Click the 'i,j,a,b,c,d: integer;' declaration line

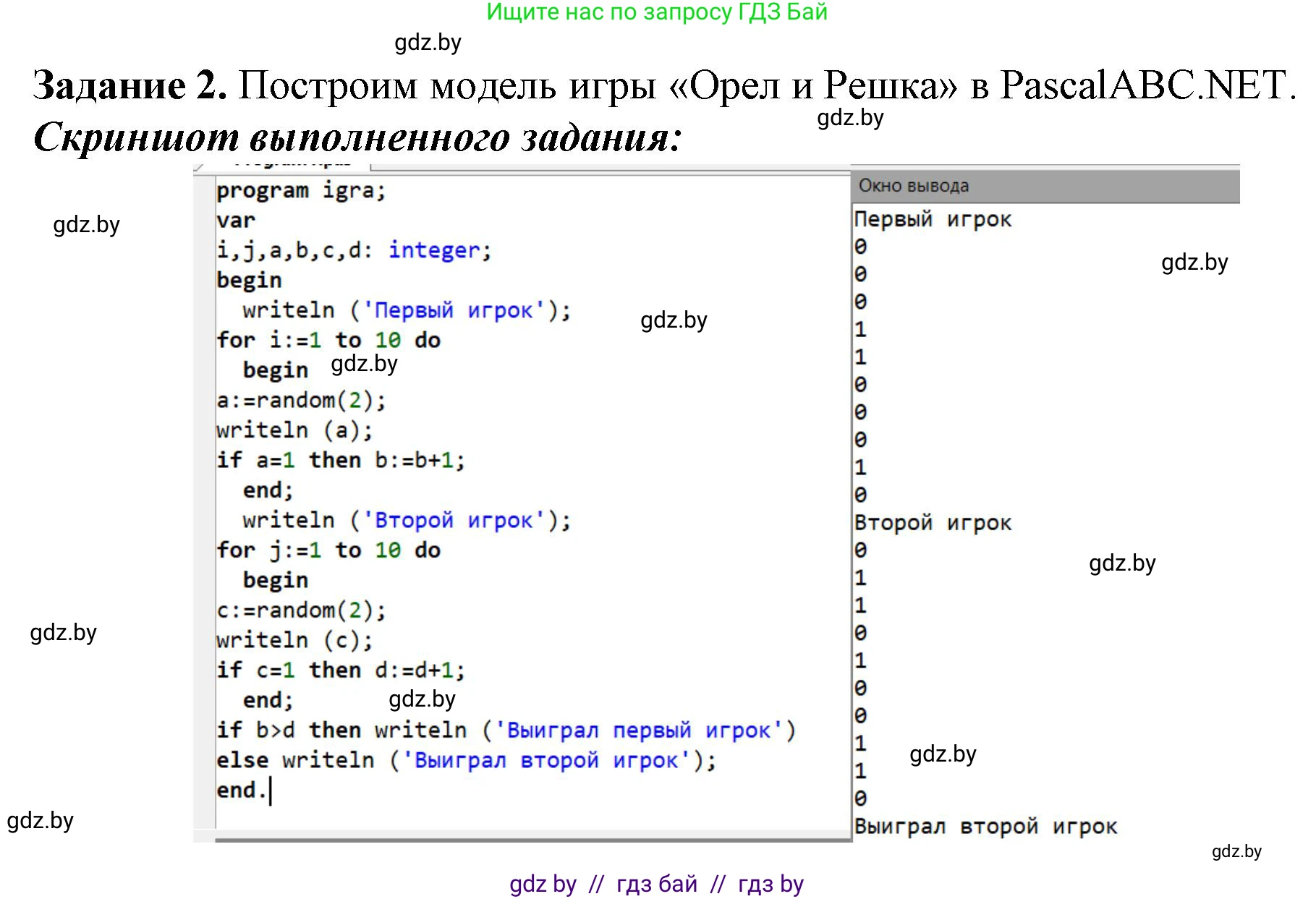click(x=354, y=251)
